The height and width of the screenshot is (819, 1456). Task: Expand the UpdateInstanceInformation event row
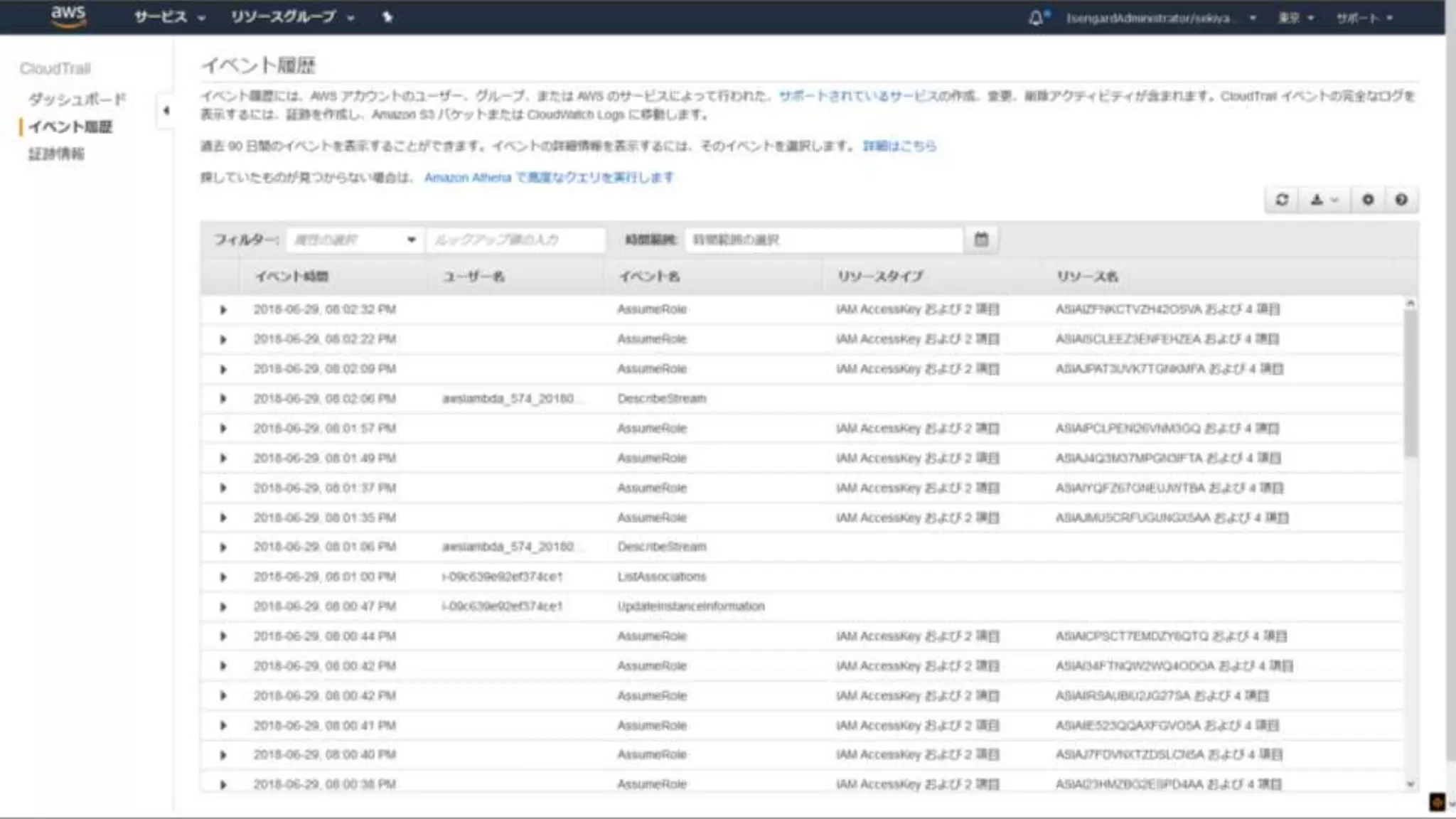[223, 607]
